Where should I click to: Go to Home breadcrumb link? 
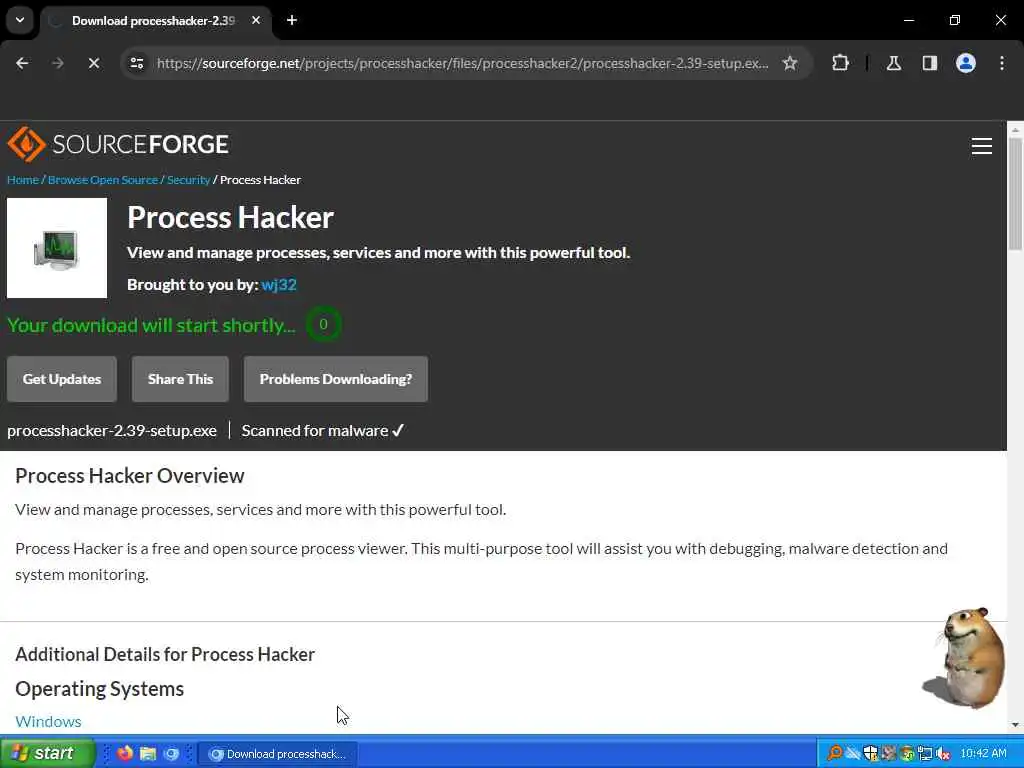[x=23, y=180]
